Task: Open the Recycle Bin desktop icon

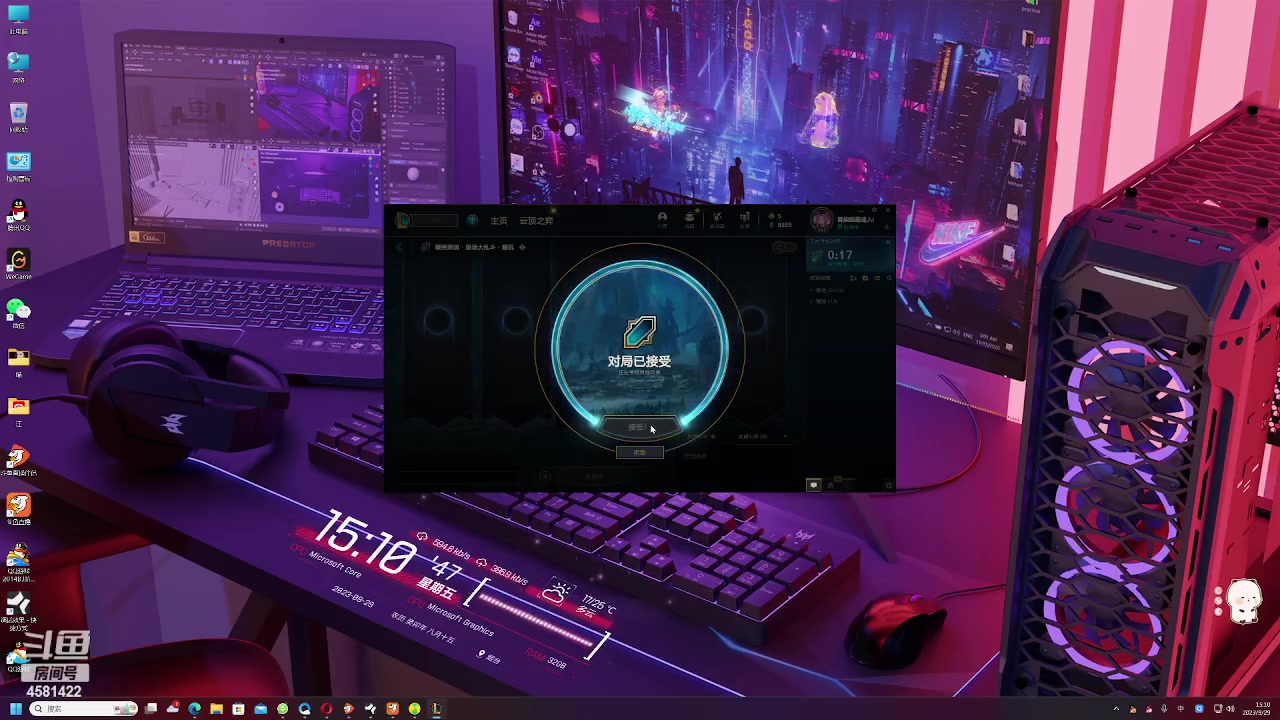Action: (x=18, y=117)
